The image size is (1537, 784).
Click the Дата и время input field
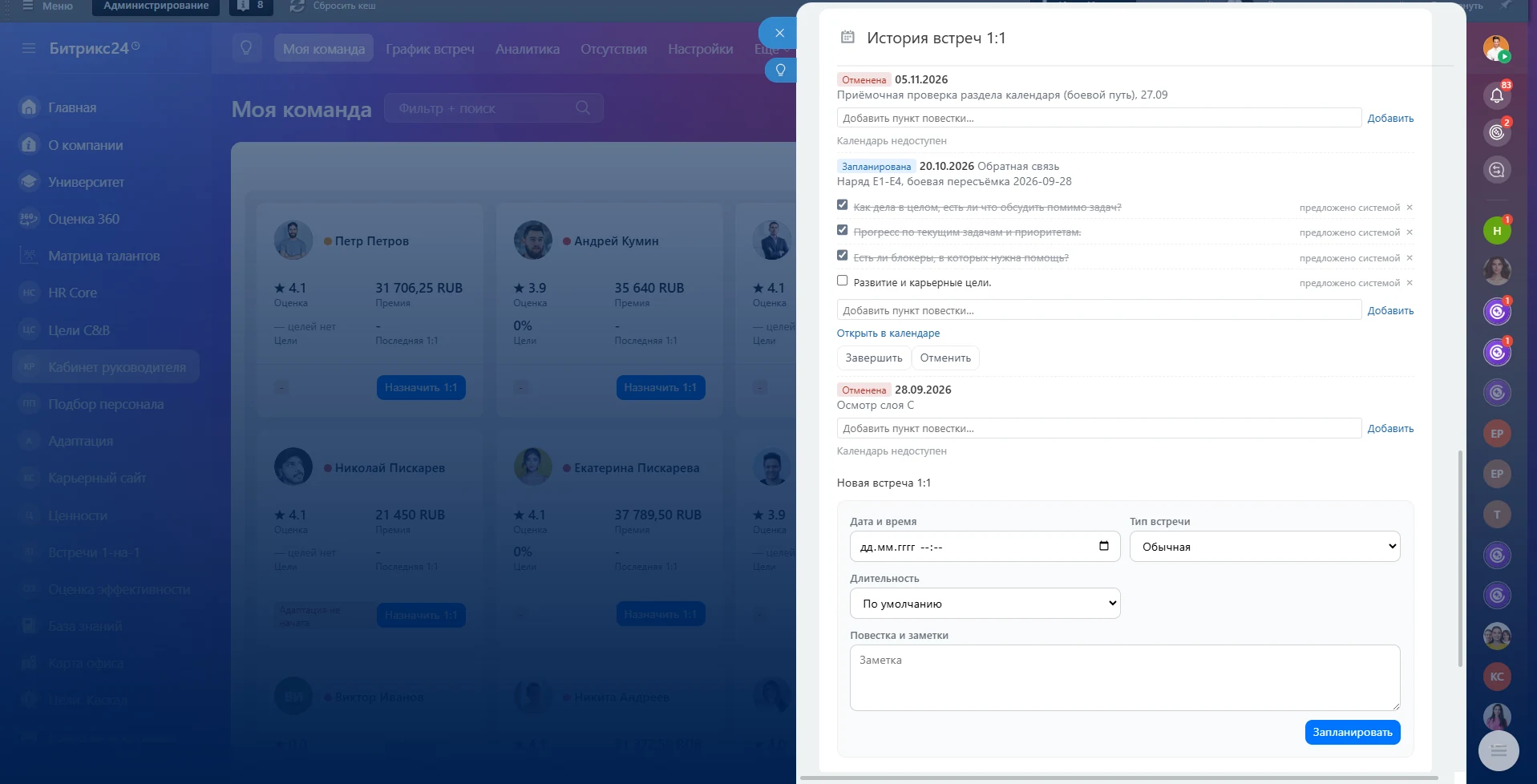[985, 547]
